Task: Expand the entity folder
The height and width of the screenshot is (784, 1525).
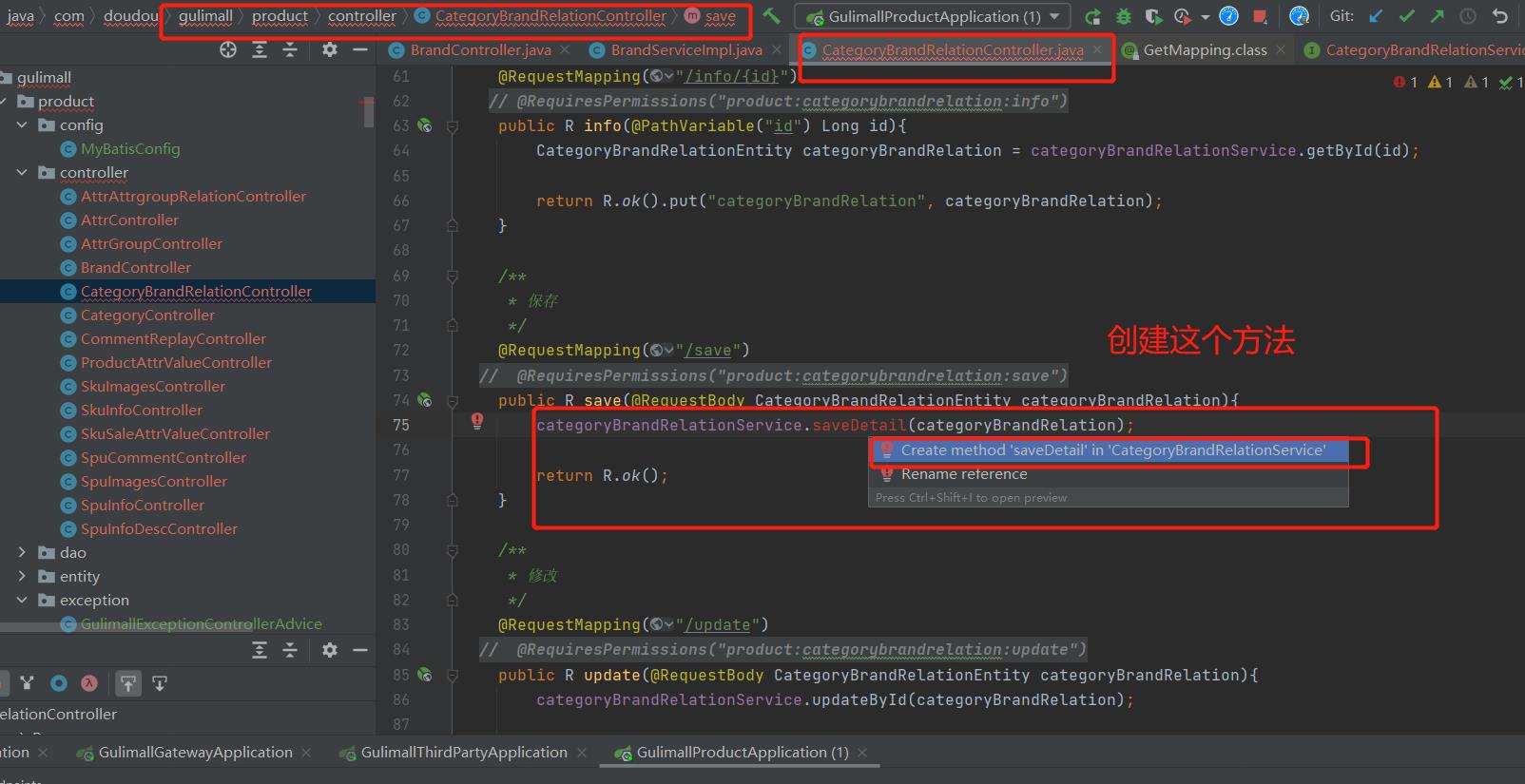Action: pos(22,576)
